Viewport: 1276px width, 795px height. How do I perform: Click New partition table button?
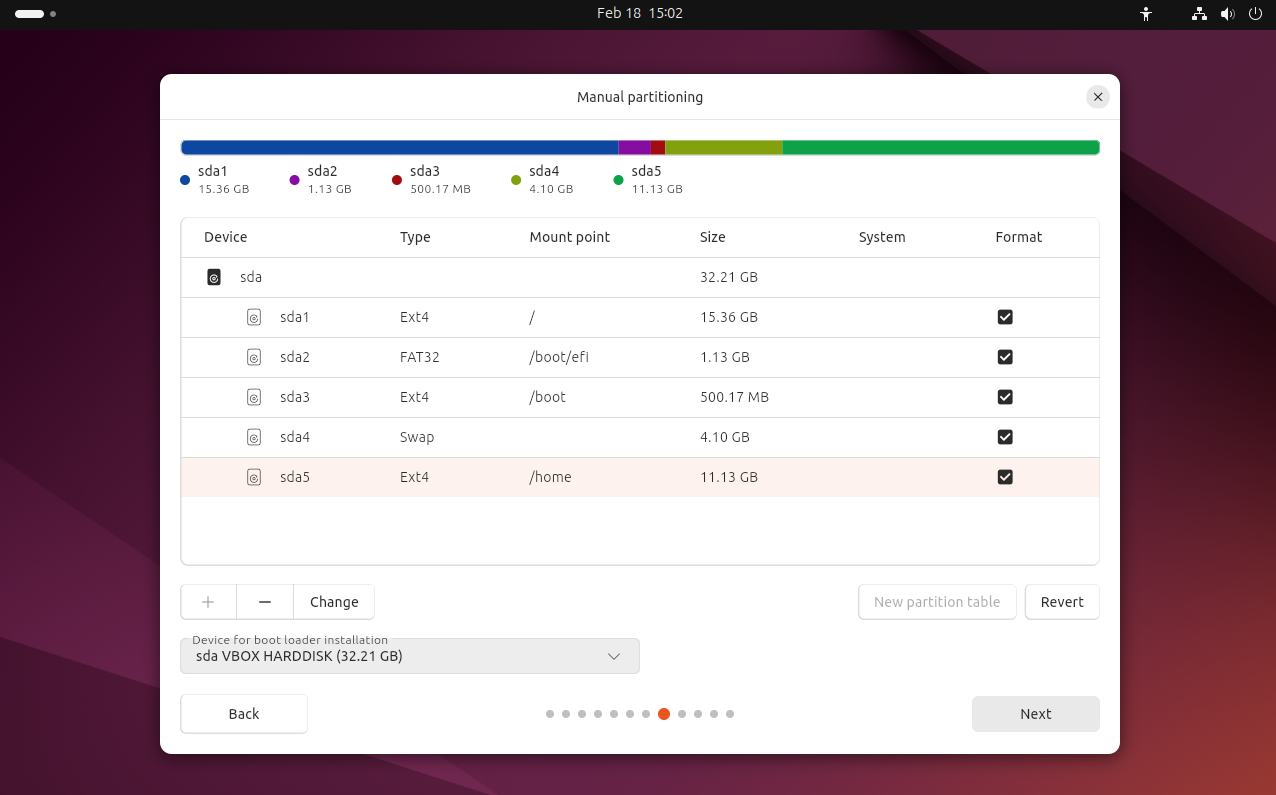pyautogui.click(x=937, y=602)
